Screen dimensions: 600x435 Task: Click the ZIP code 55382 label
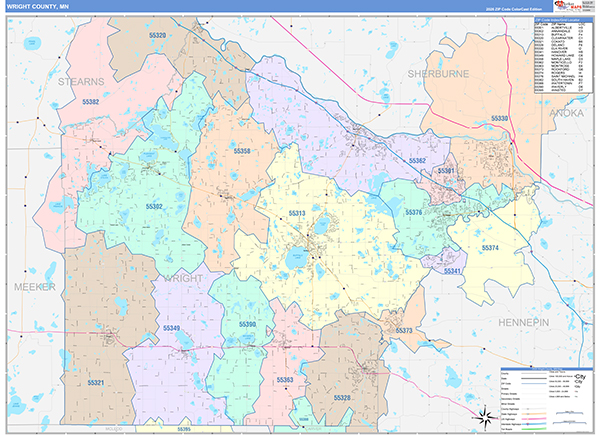tap(92, 102)
